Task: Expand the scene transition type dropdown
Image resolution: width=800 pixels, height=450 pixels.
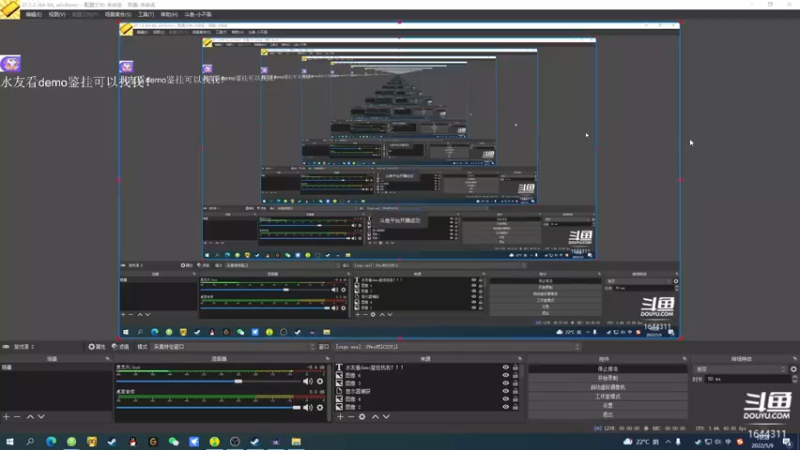Action: 740,369
